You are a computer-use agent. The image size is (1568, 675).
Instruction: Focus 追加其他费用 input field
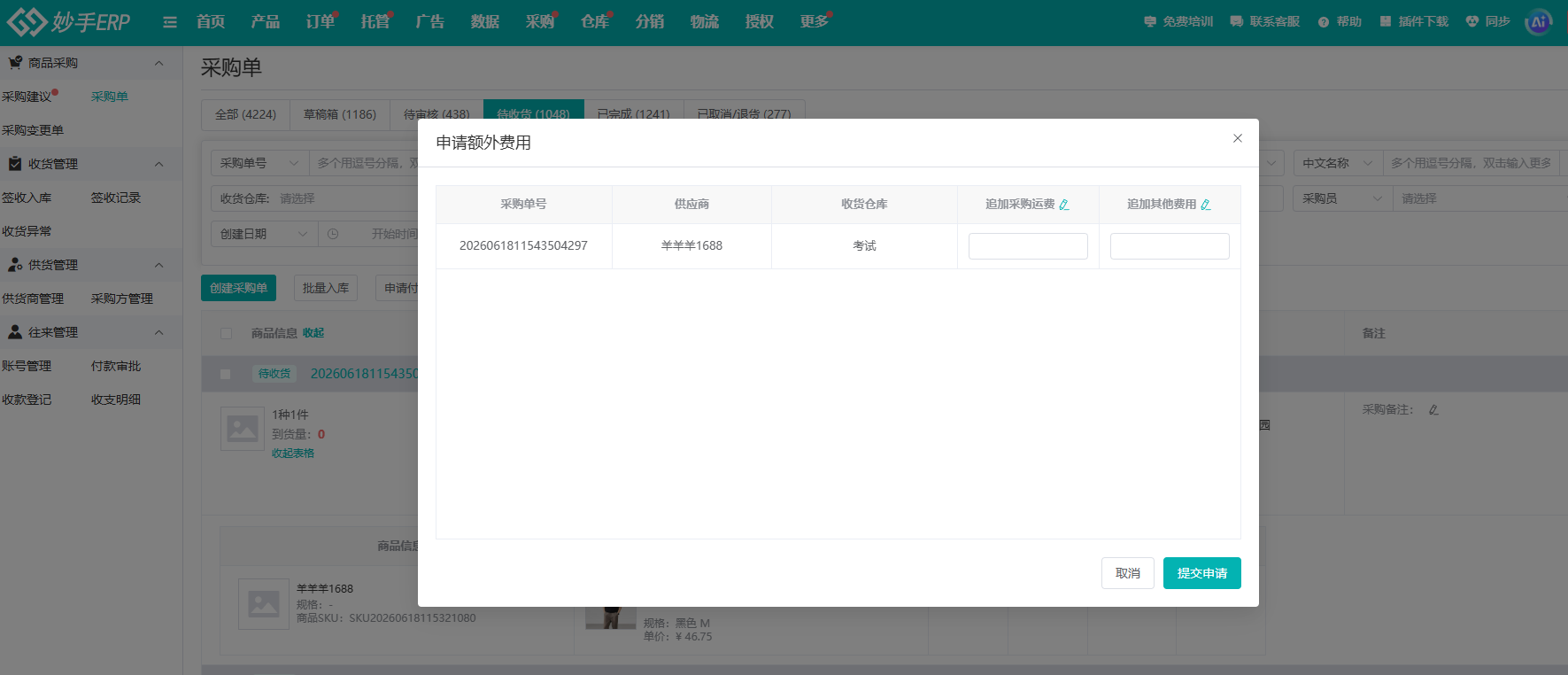pyautogui.click(x=1170, y=246)
